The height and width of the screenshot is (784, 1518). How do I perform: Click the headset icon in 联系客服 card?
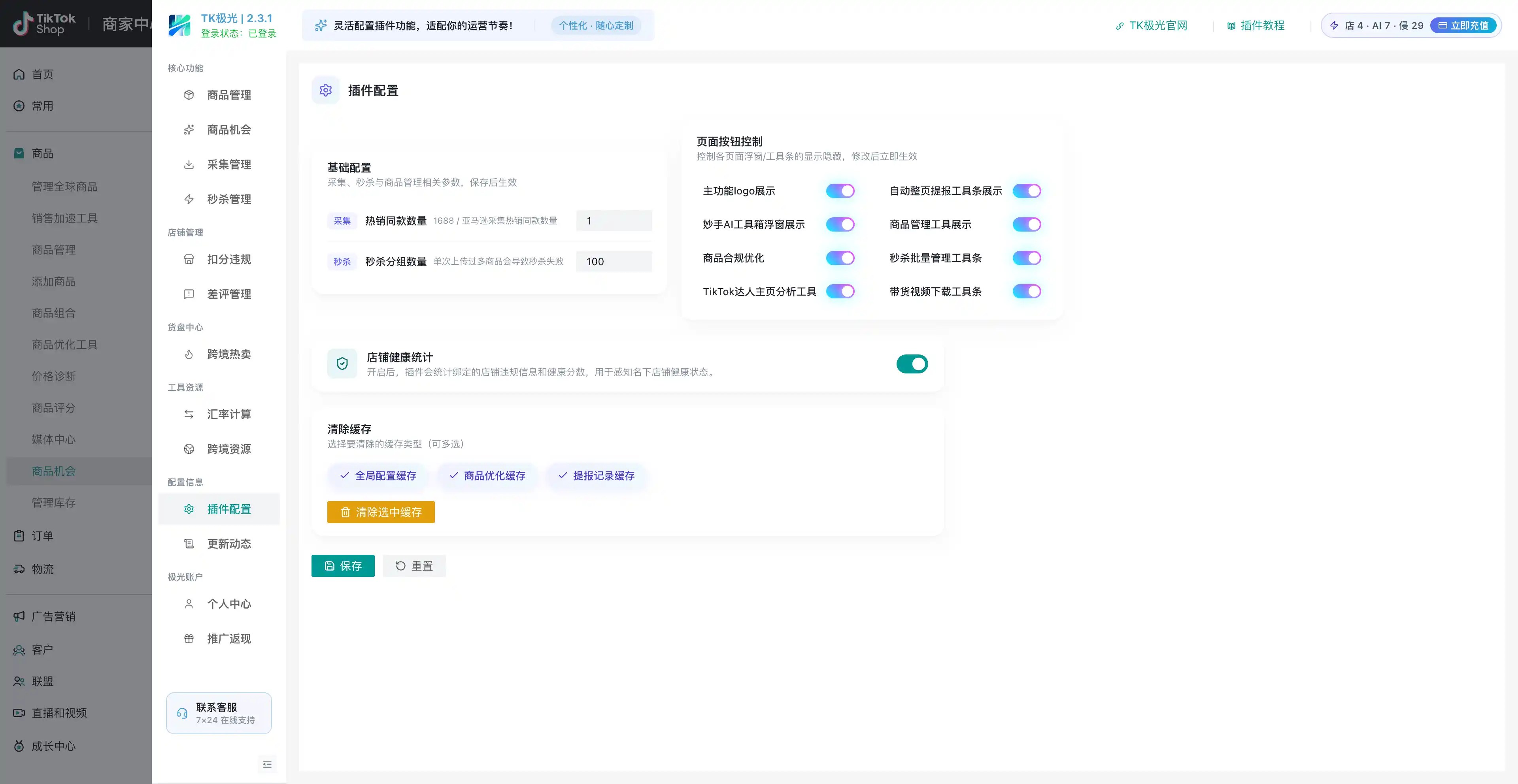(x=182, y=713)
